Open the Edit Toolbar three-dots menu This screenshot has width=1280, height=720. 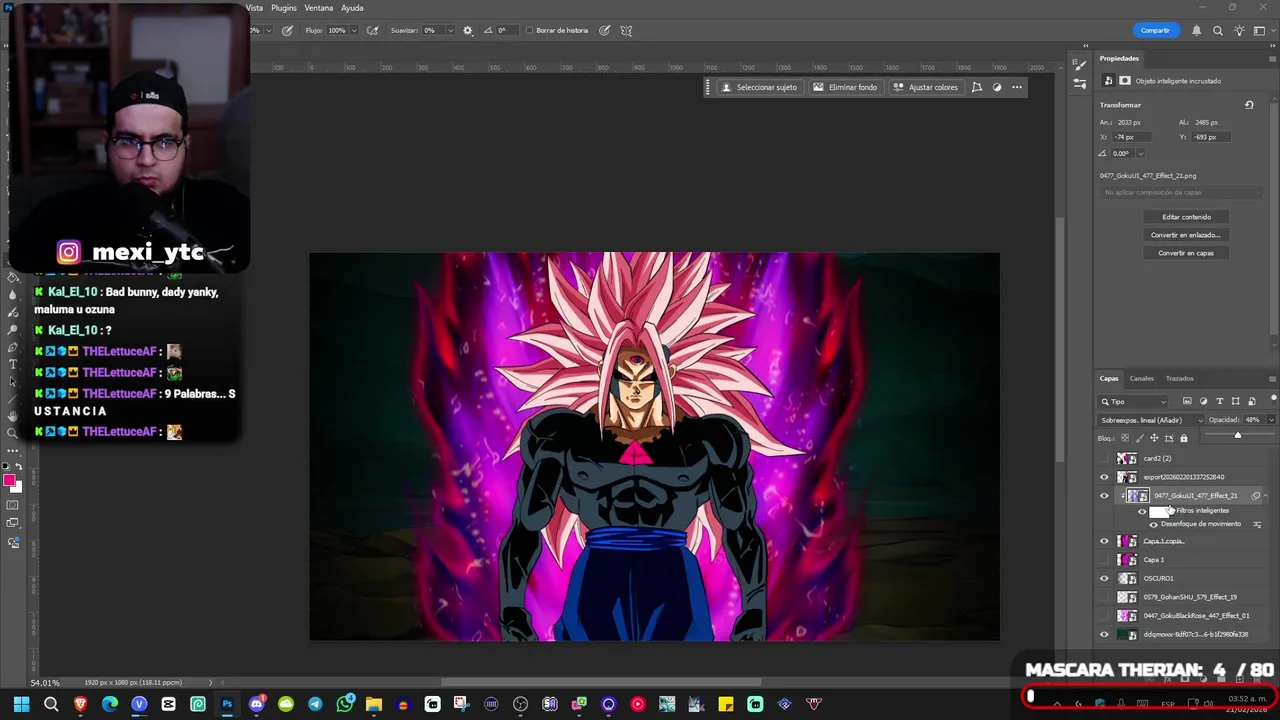pos(12,451)
